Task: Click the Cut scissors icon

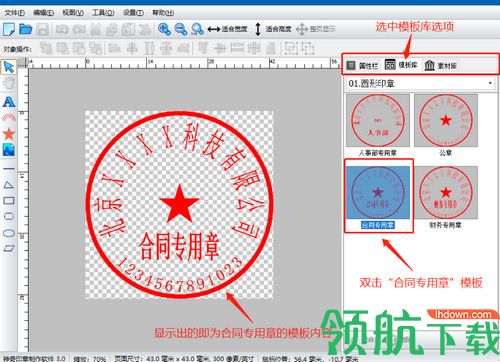Action: (96, 30)
